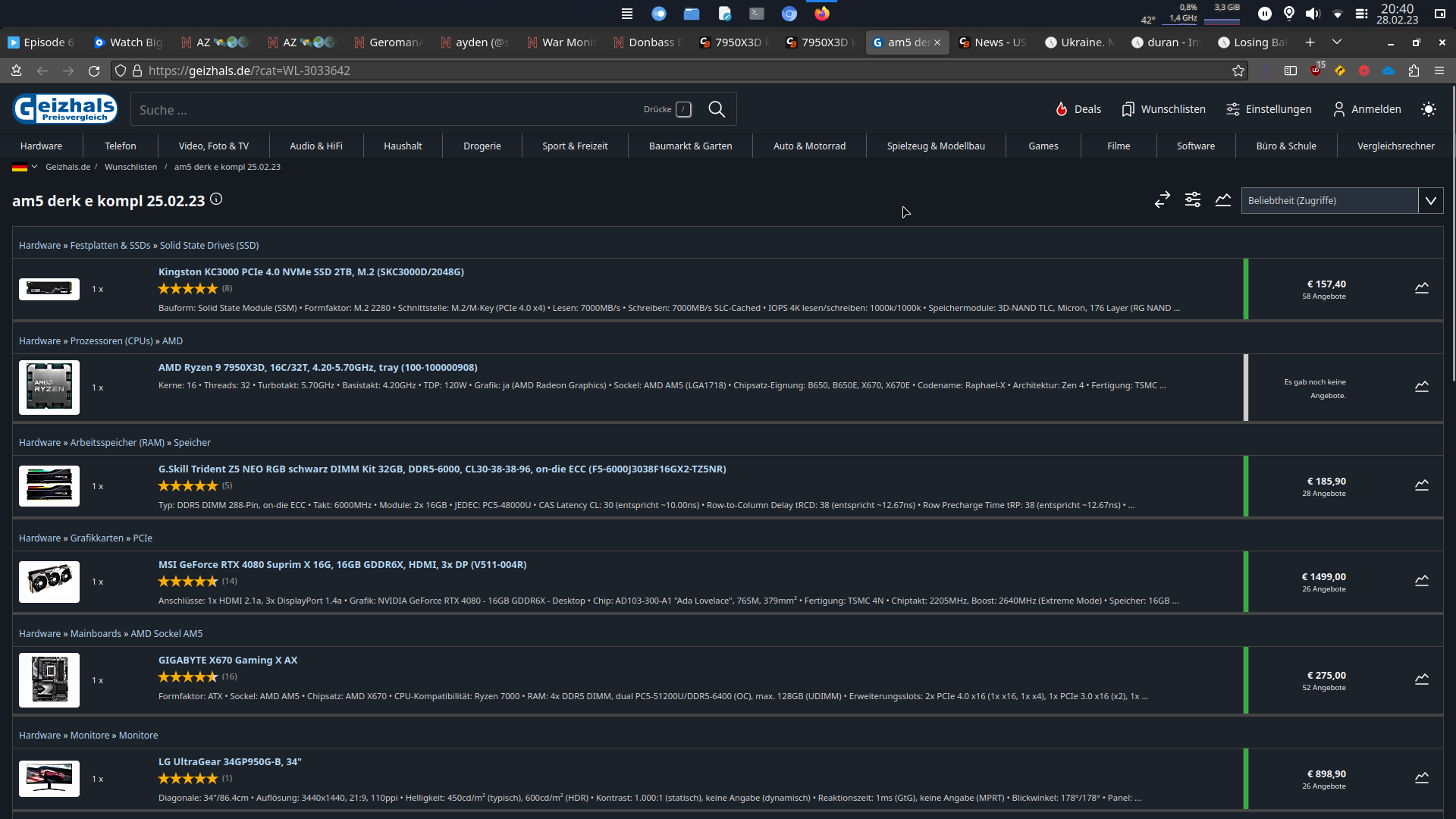Viewport: 1456px width, 819px height.
Task: List all tabs dropdown chevron
Action: (x=1337, y=42)
